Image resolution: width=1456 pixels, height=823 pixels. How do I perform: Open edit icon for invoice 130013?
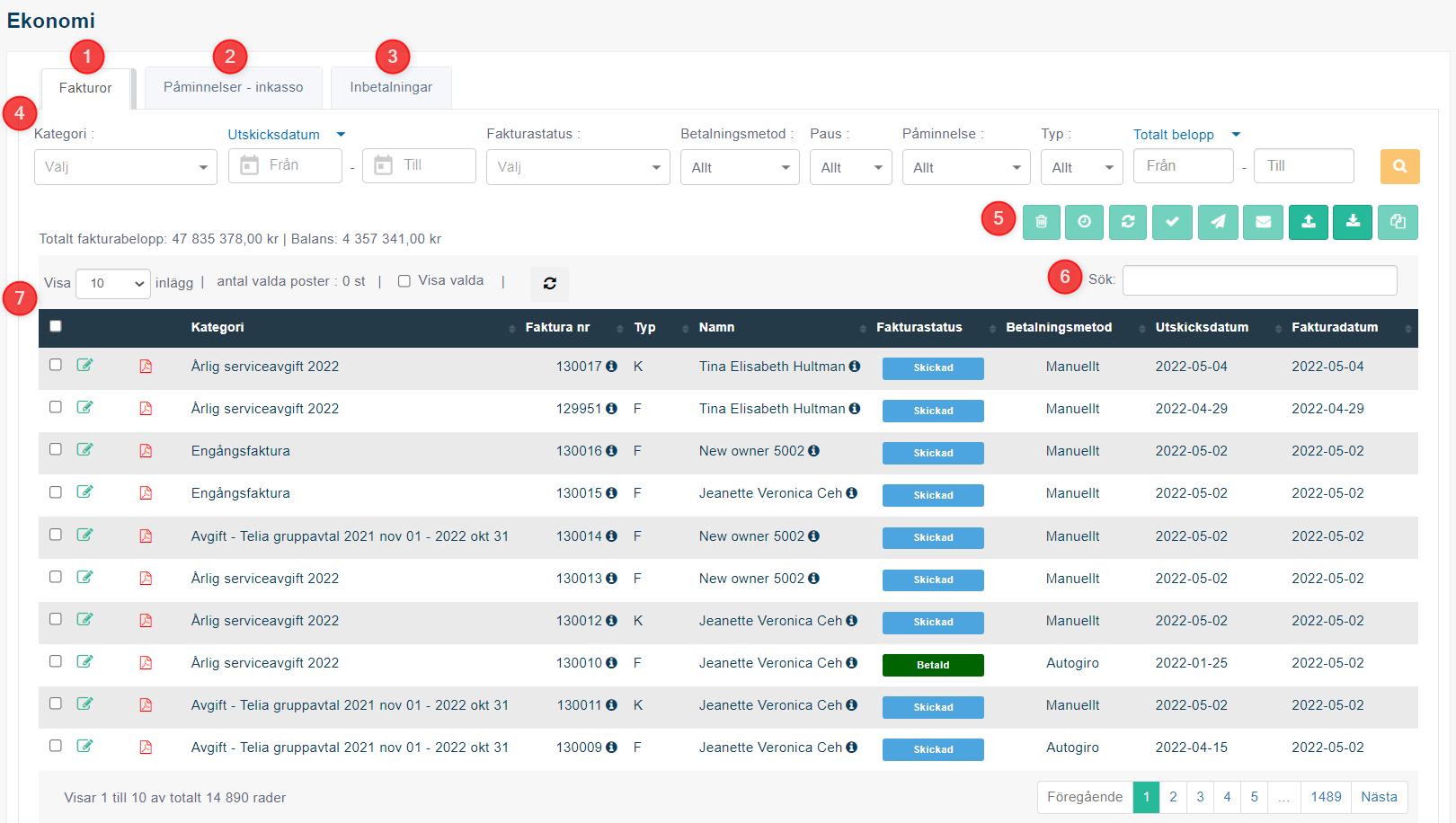[x=84, y=577]
